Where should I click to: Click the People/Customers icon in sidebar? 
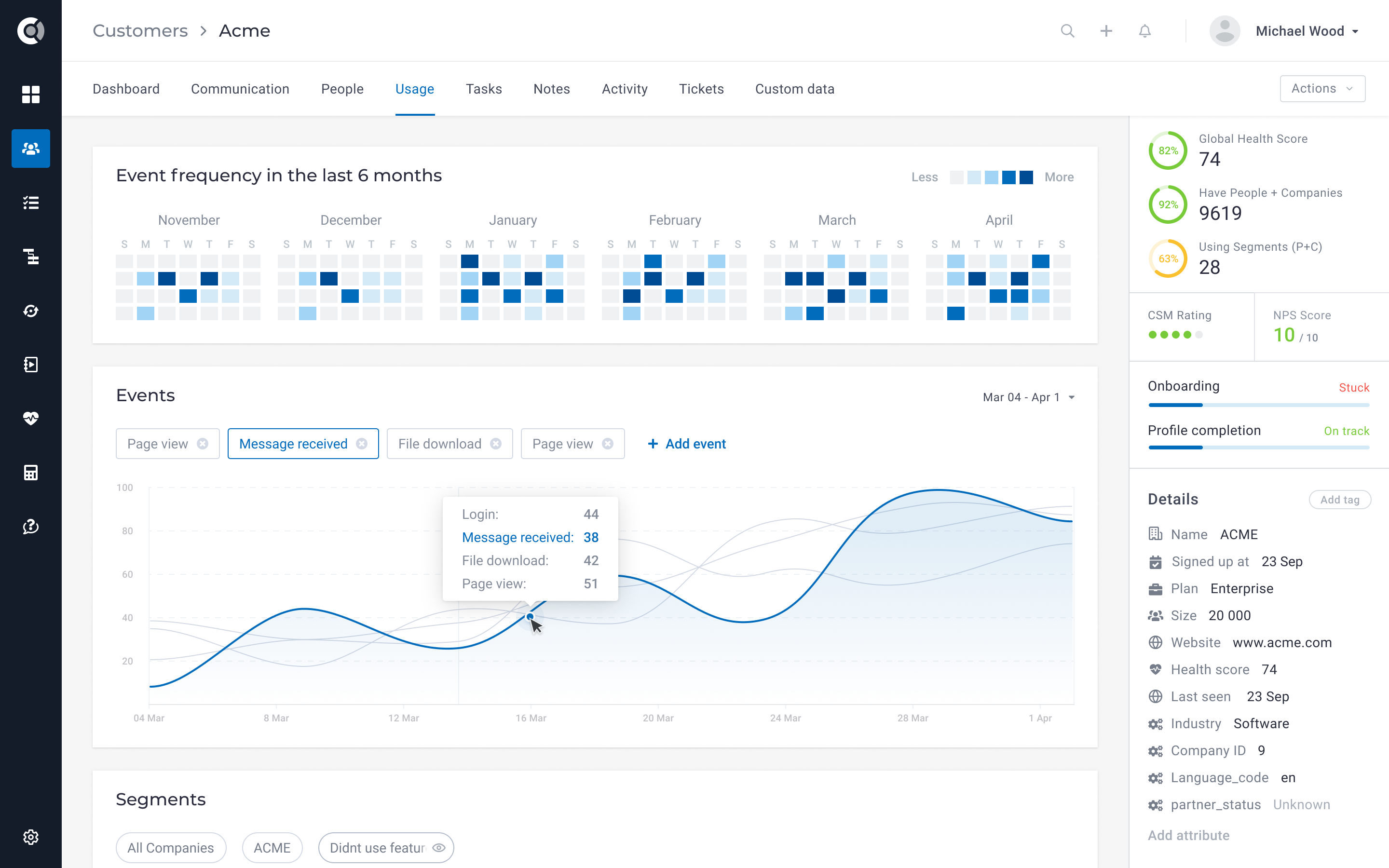29,150
